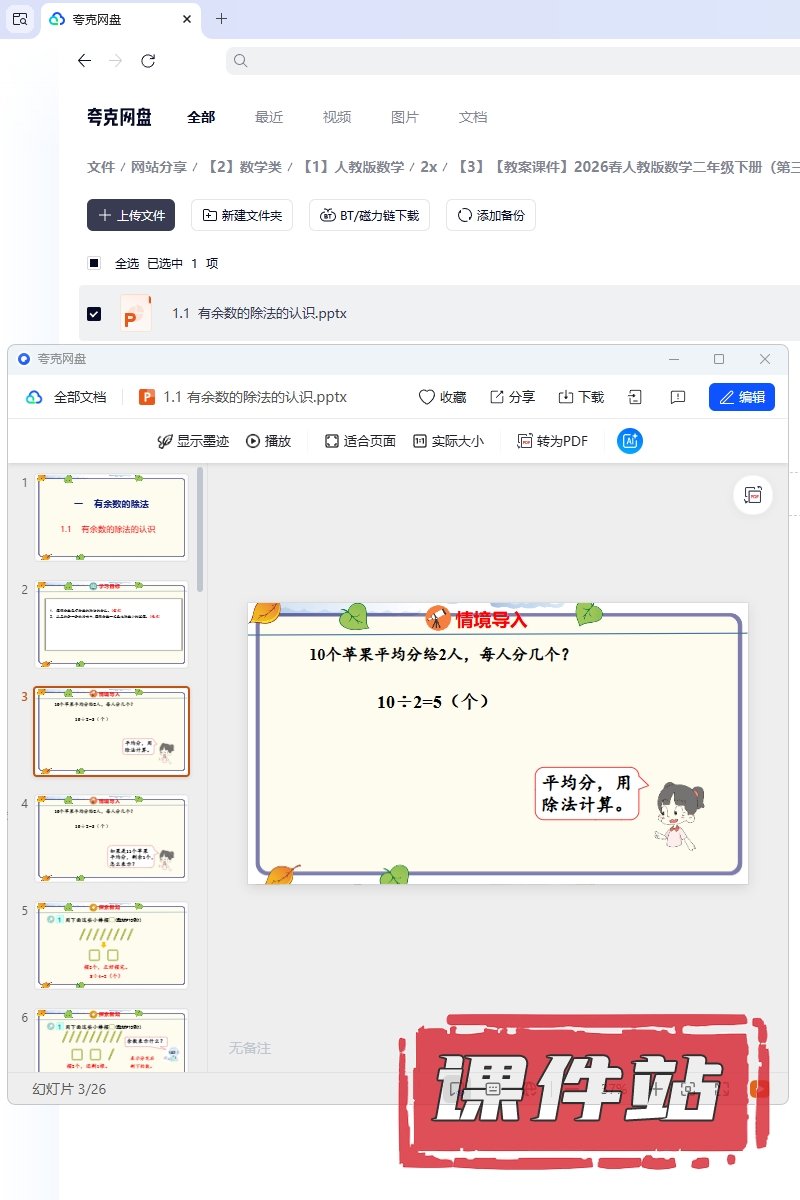Click the 分享 share icon
Viewport: 800px width, 1200px height.
[x=497, y=397]
